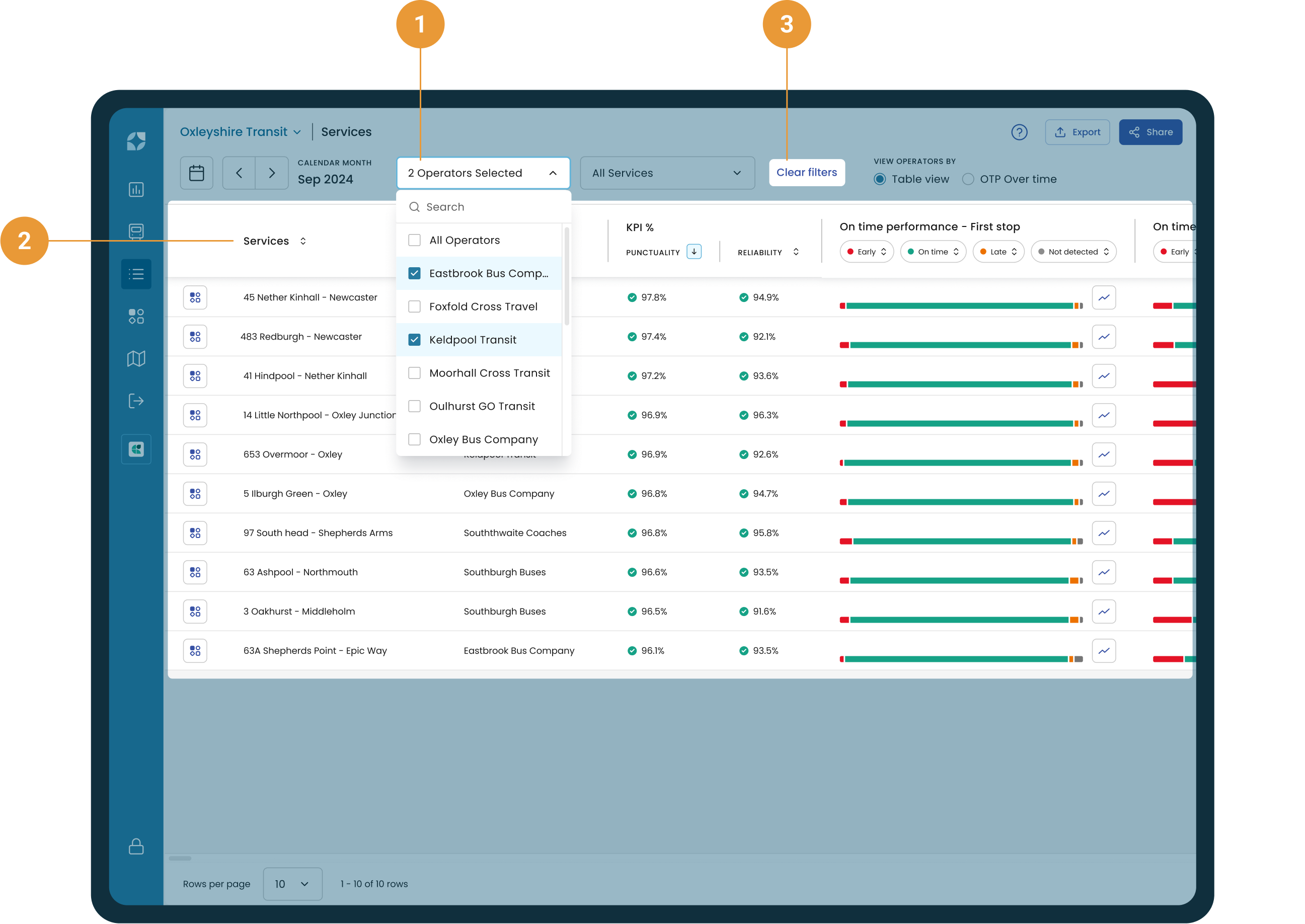Click the app logo in sidebar
This screenshot has height=924, width=1305.
pyautogui.click(x=136, y=141)
